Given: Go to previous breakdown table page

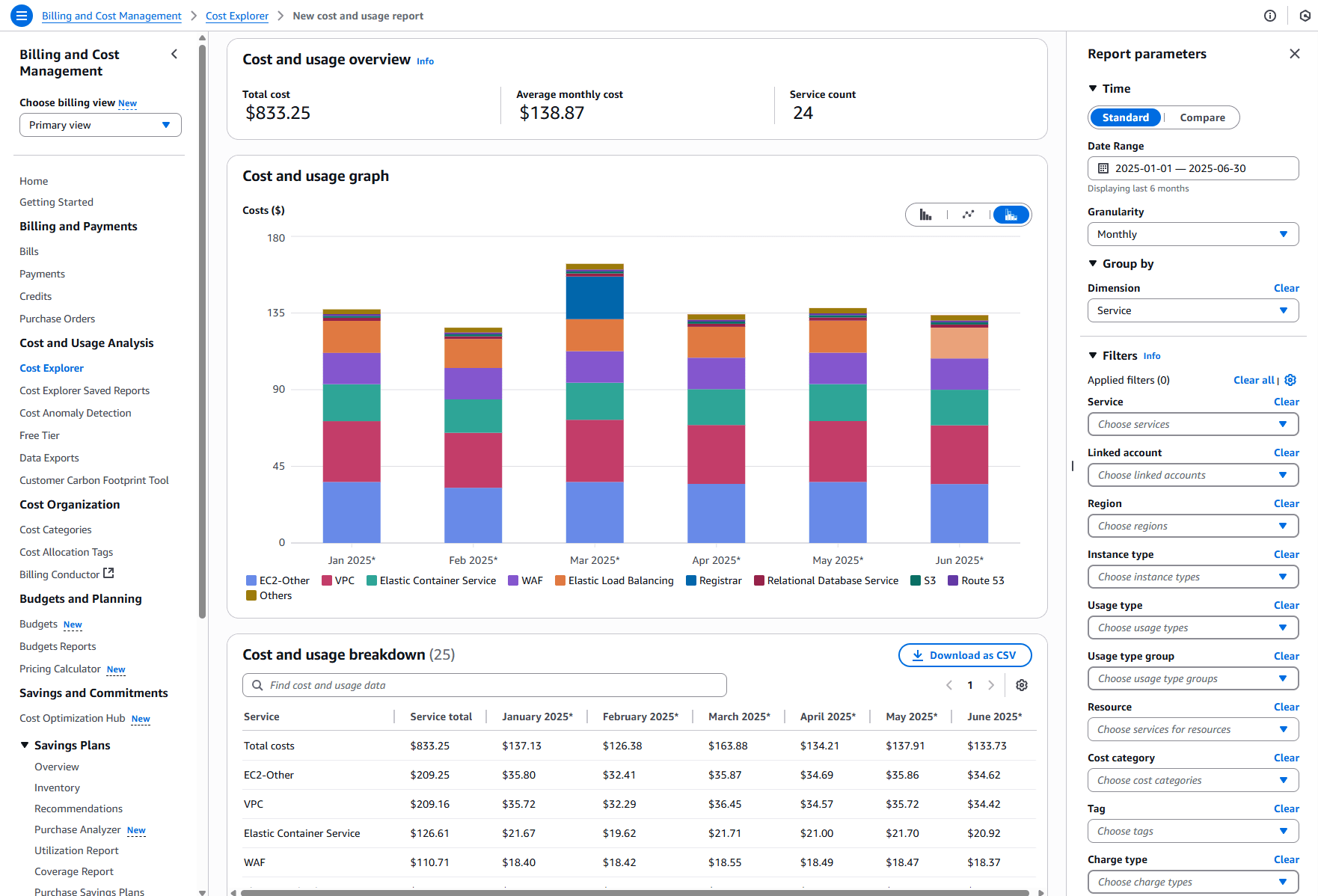Looking at the screenshot, I should pos(949,685).
